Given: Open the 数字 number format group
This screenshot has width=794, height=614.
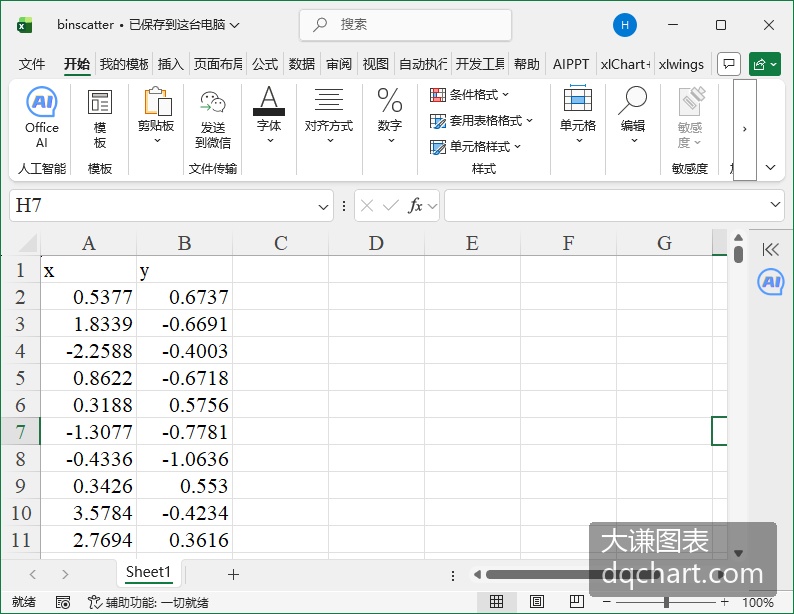Looking at the screenshot, I should (x=390, y=116).
